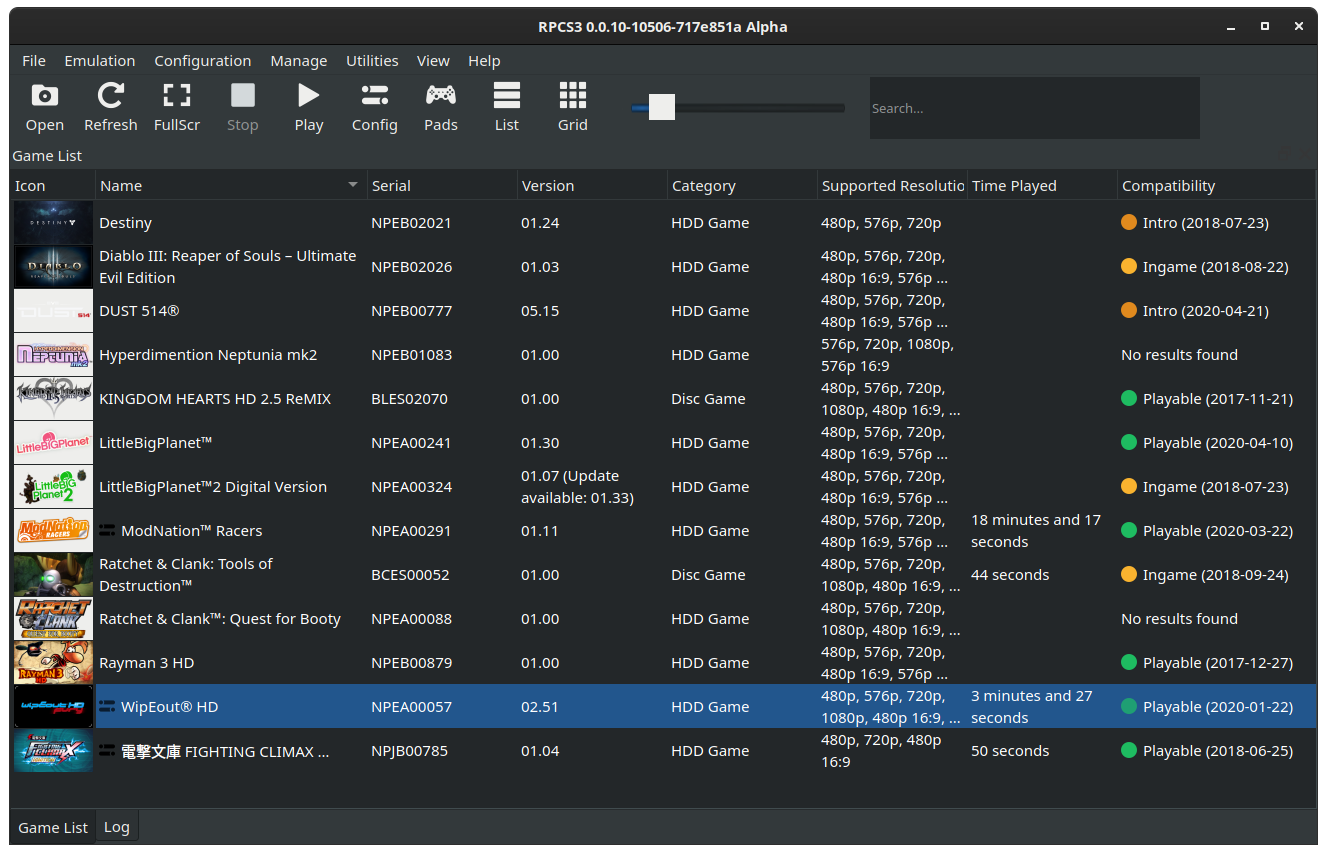Open the Utilities menu
The width and height of the screenshot is (1327, 854).
click(372, 61)
